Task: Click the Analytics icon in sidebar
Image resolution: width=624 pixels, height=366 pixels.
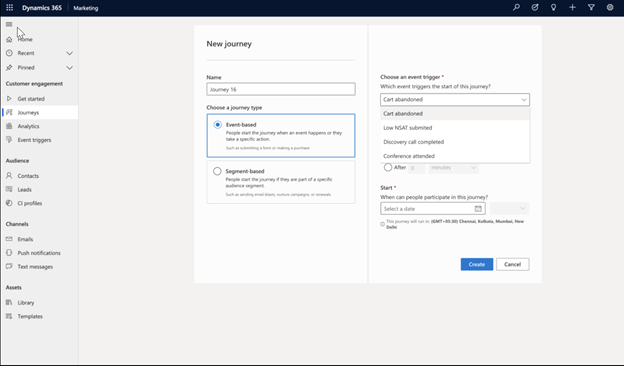Action: pyautogui.click(x=9, y=126)
